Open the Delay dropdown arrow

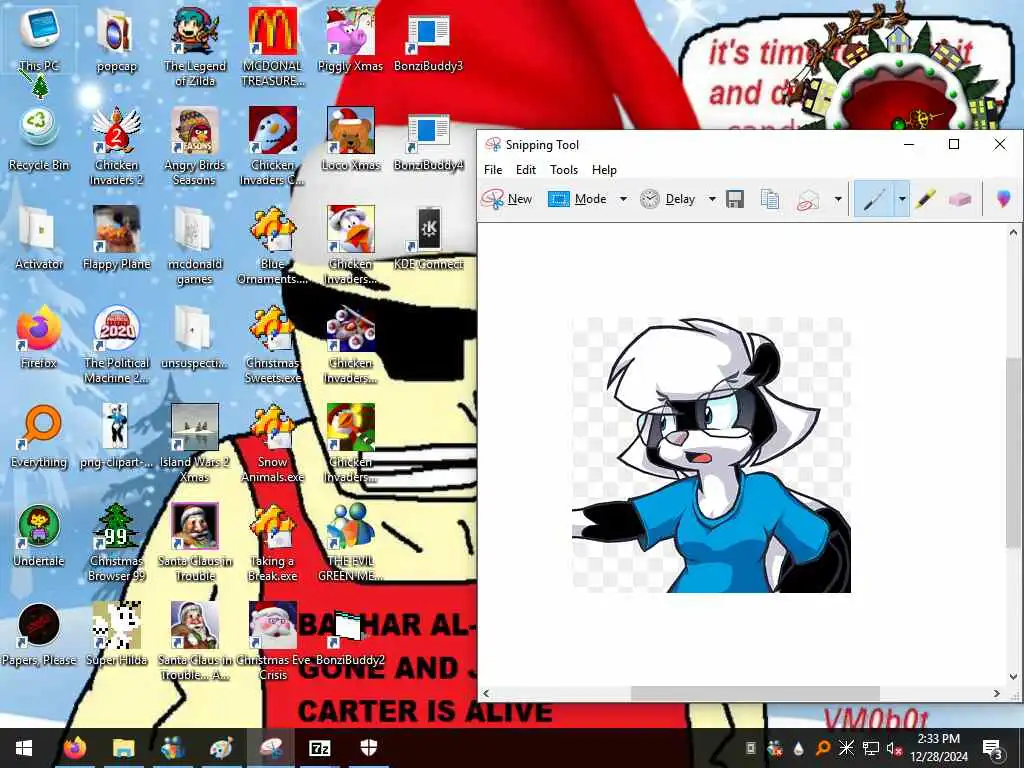point(712,199)
